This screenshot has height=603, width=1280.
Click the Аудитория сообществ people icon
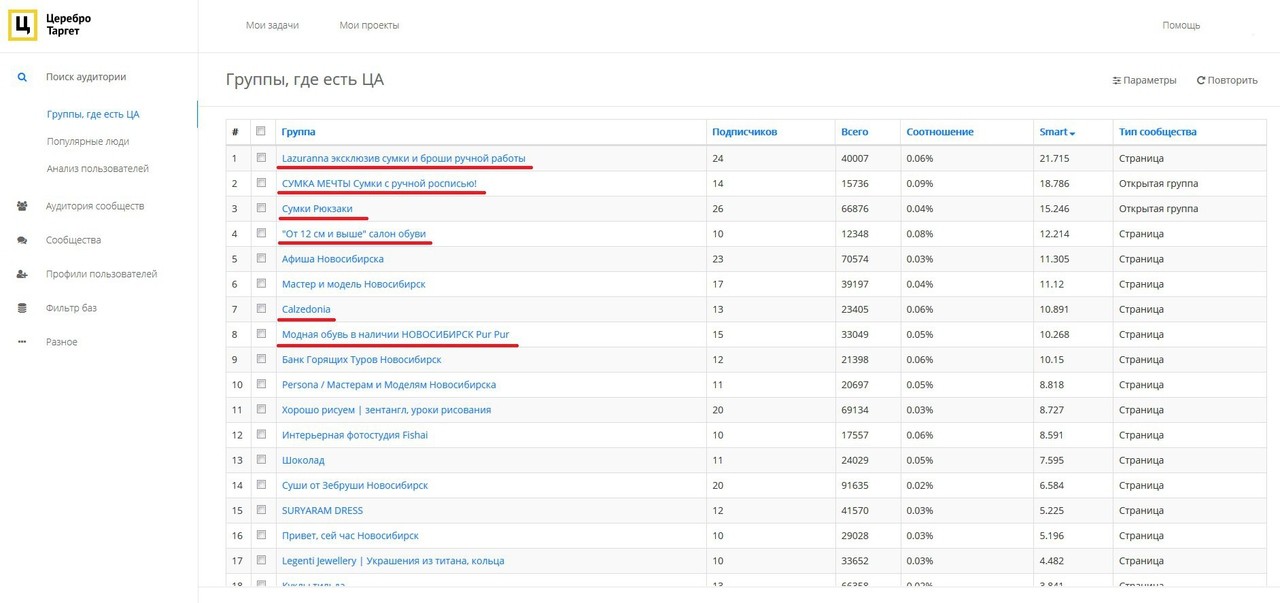22,206
